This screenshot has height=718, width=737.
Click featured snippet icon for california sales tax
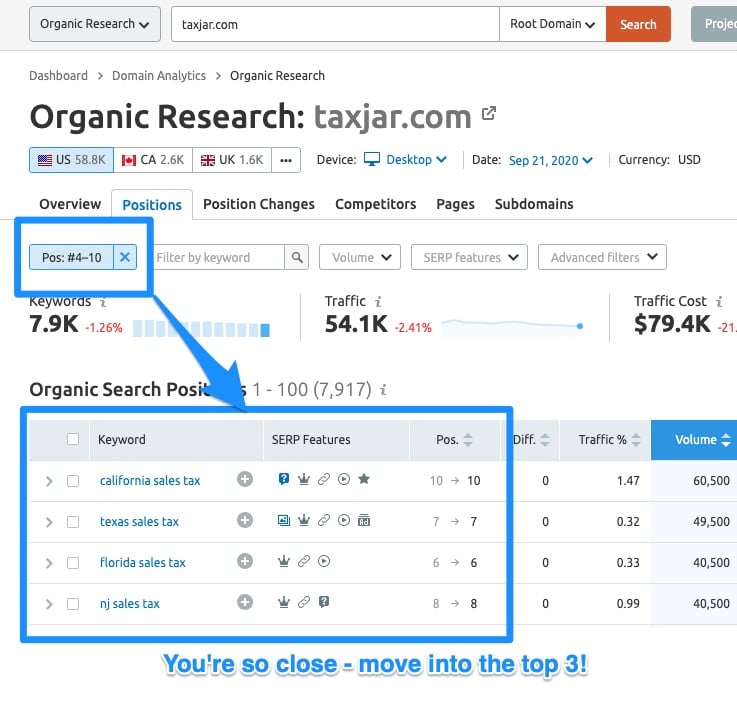click(284, 479)
